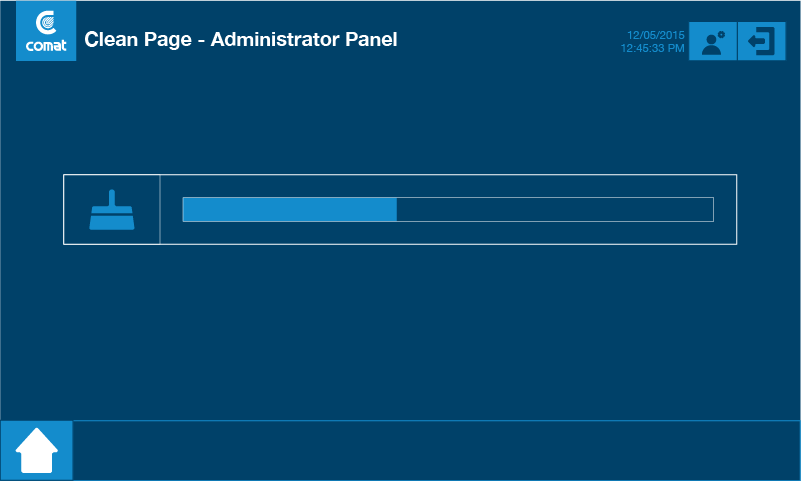Click the person silhouette in header
801x481 pixels.
click(x=711, y=44)
